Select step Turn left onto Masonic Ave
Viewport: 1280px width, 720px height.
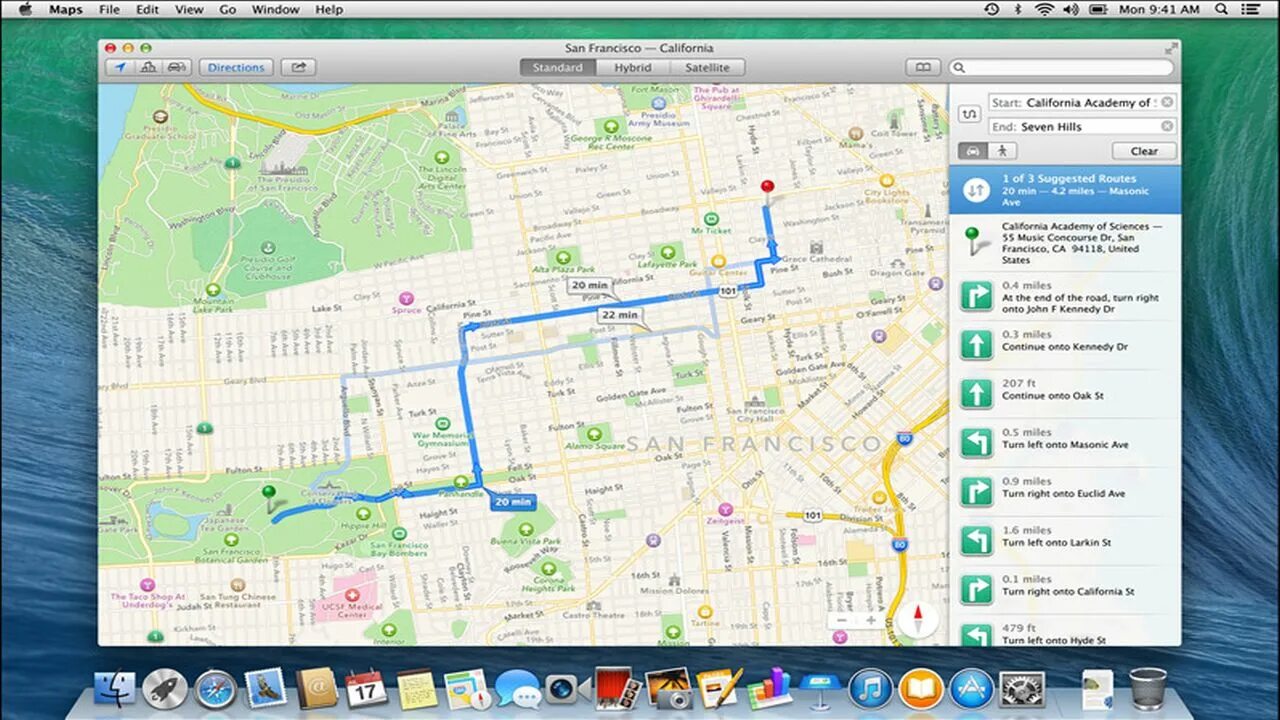(x=1065, y=443)
